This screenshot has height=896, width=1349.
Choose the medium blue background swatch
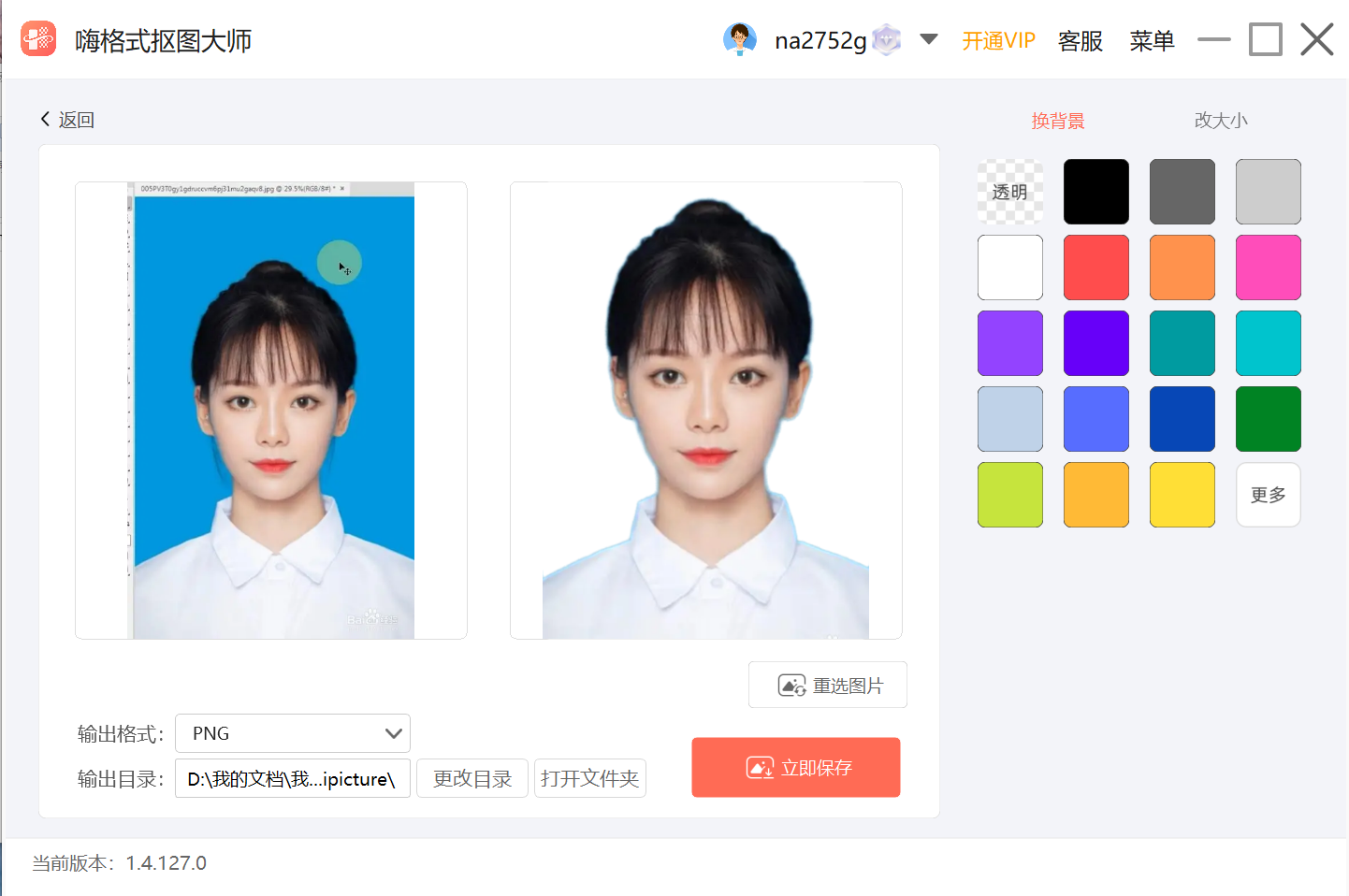[1096, 419]
